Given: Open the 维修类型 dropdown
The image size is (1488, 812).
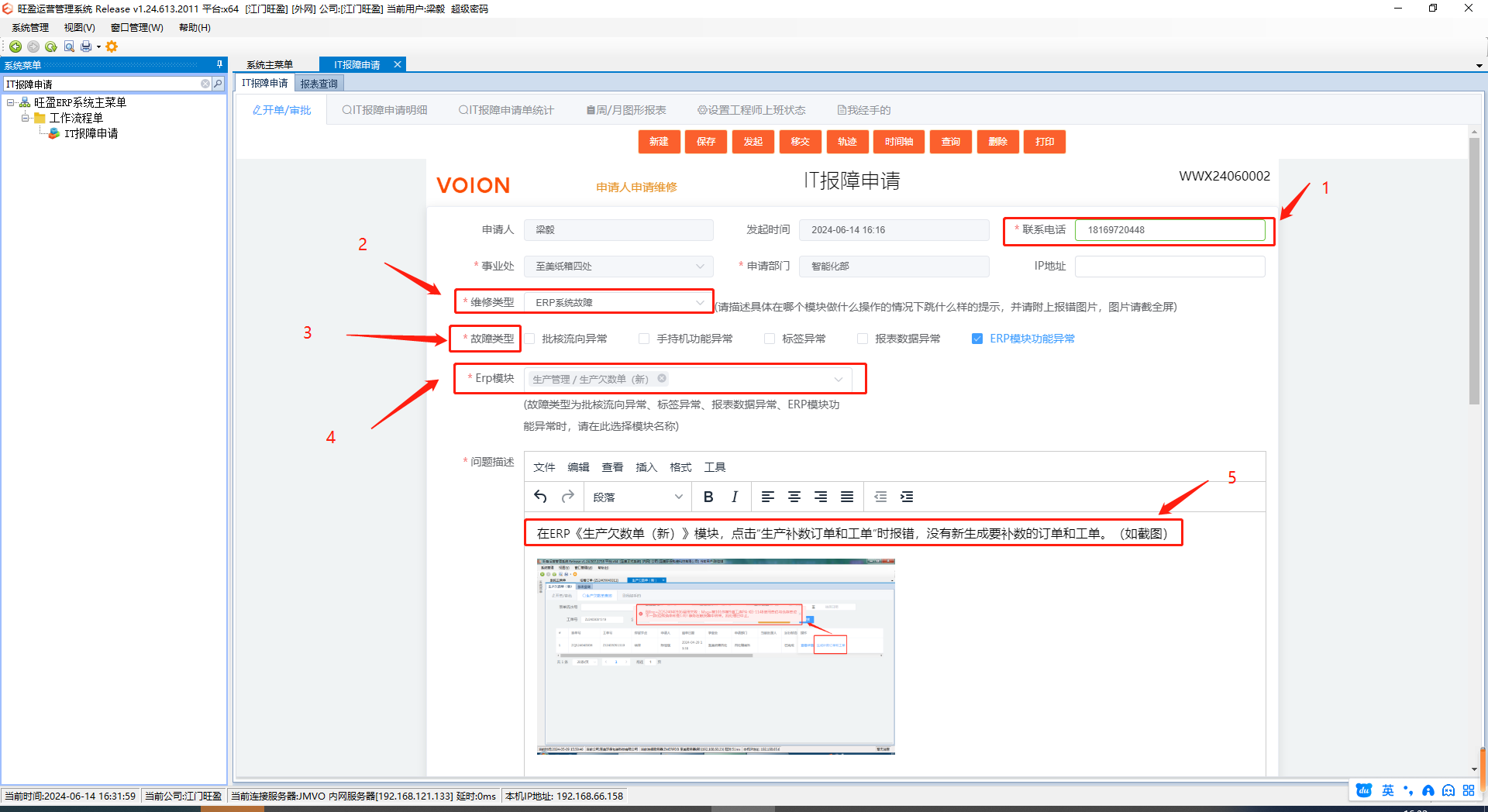Looking at the screenshot, I should [618, 302].
